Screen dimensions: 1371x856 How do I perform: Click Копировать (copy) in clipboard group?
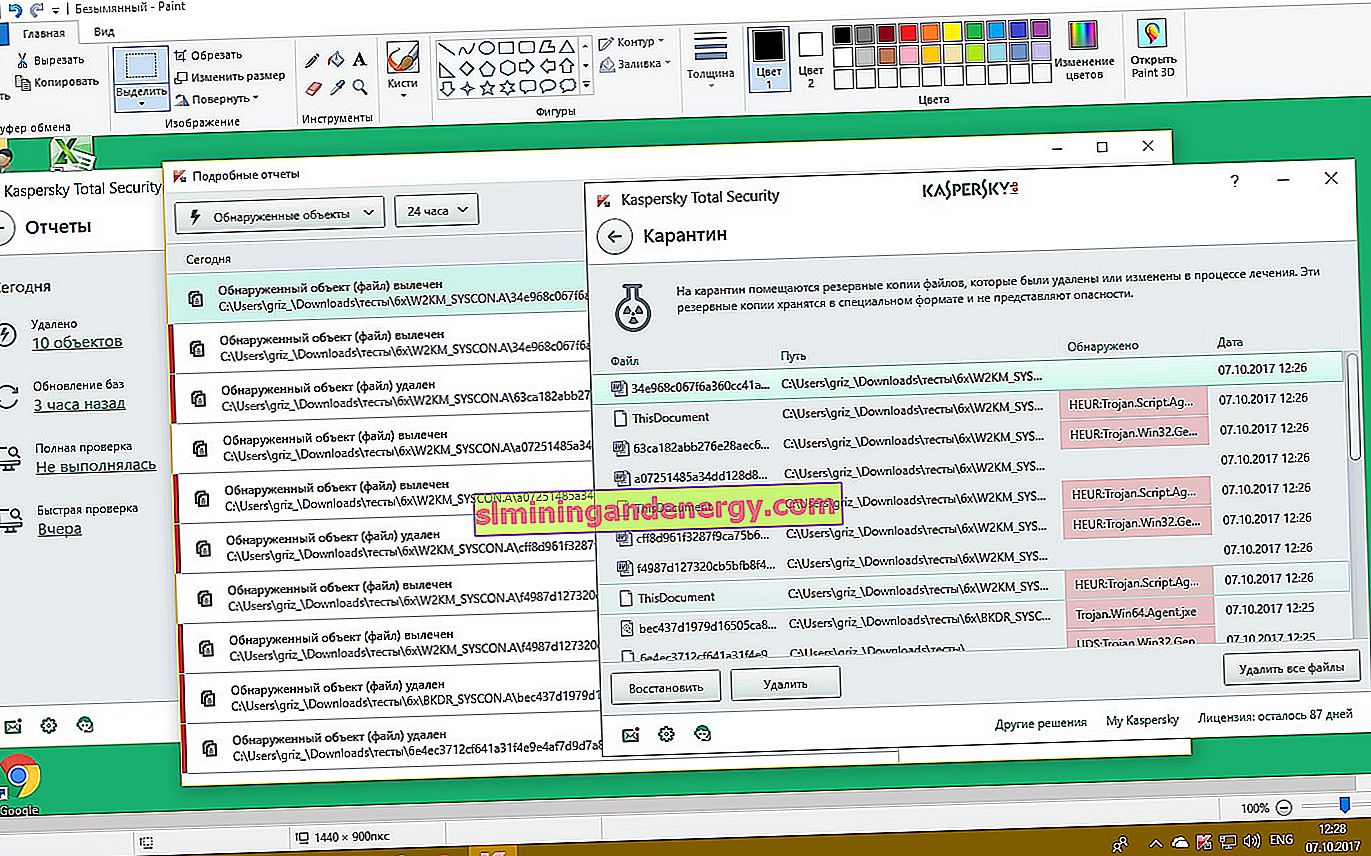pos(57,82)
